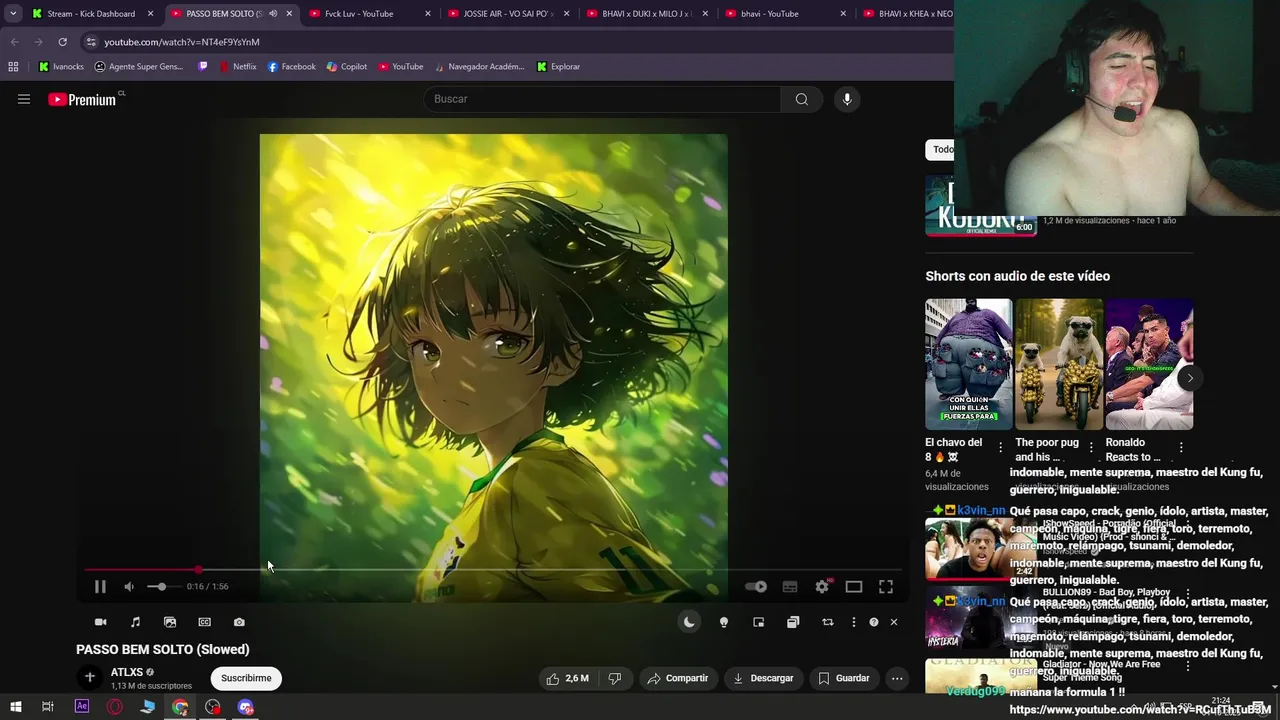1280x720 pixels.
Task: Toggle subtitles button in player controls
Action: tap(790, 587)
